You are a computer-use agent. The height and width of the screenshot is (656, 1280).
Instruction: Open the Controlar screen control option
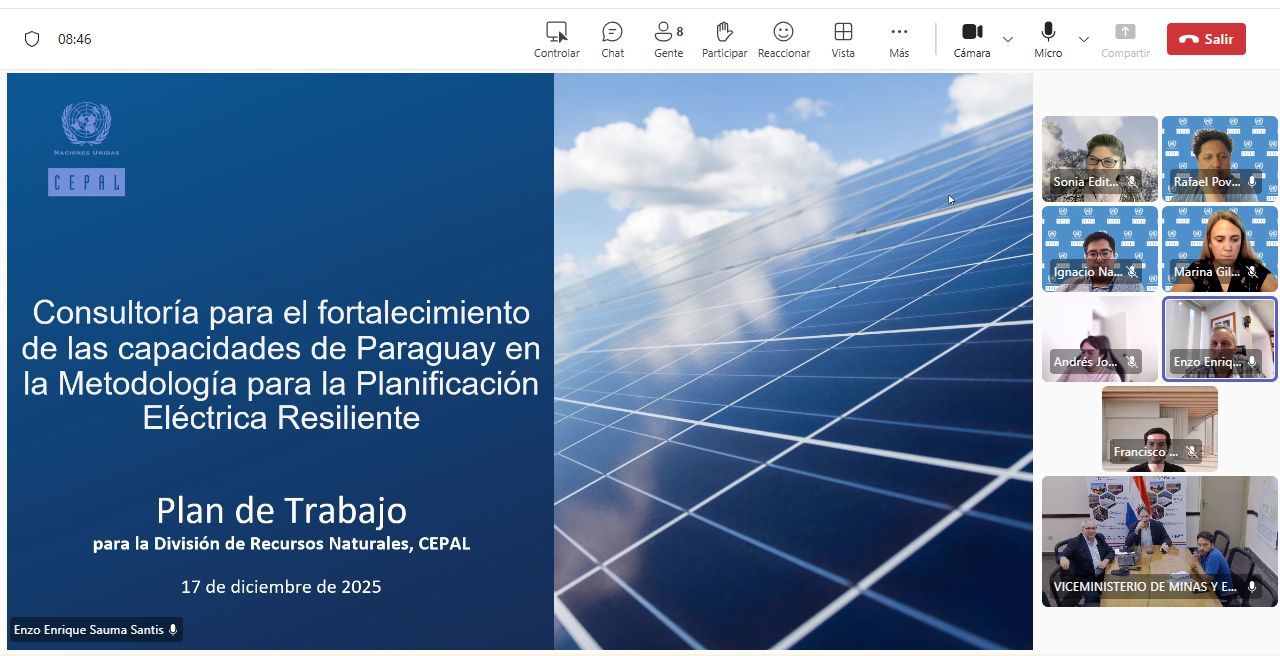[x=556, y=39]
